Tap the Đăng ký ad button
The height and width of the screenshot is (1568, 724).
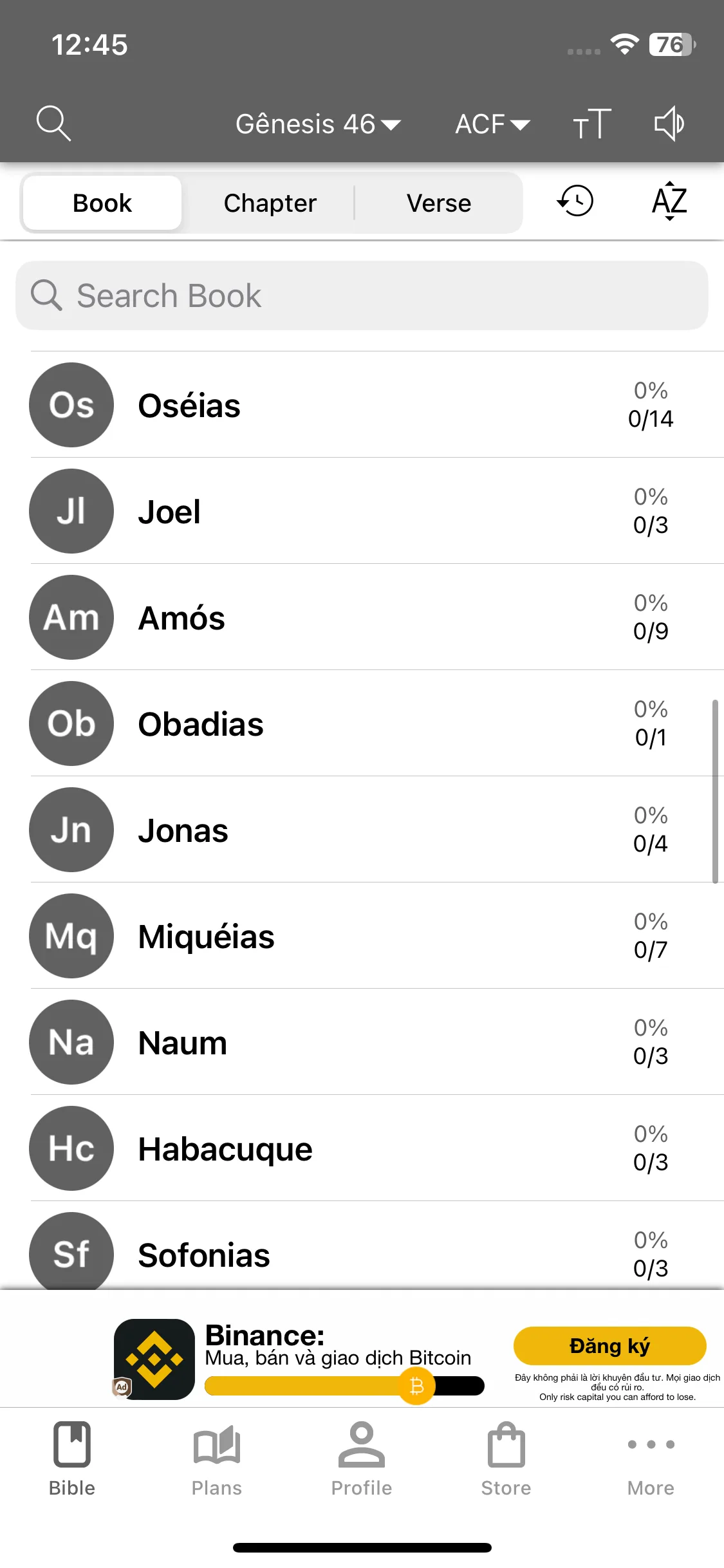[610, 1346]
